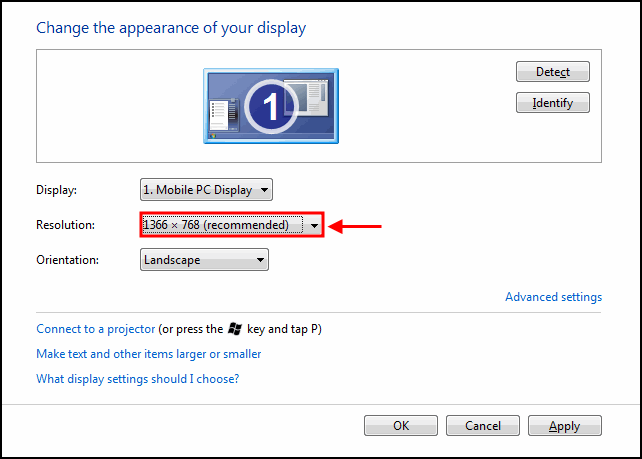
Task: Click the Orientation field label
Action: (x=67, y=260)
